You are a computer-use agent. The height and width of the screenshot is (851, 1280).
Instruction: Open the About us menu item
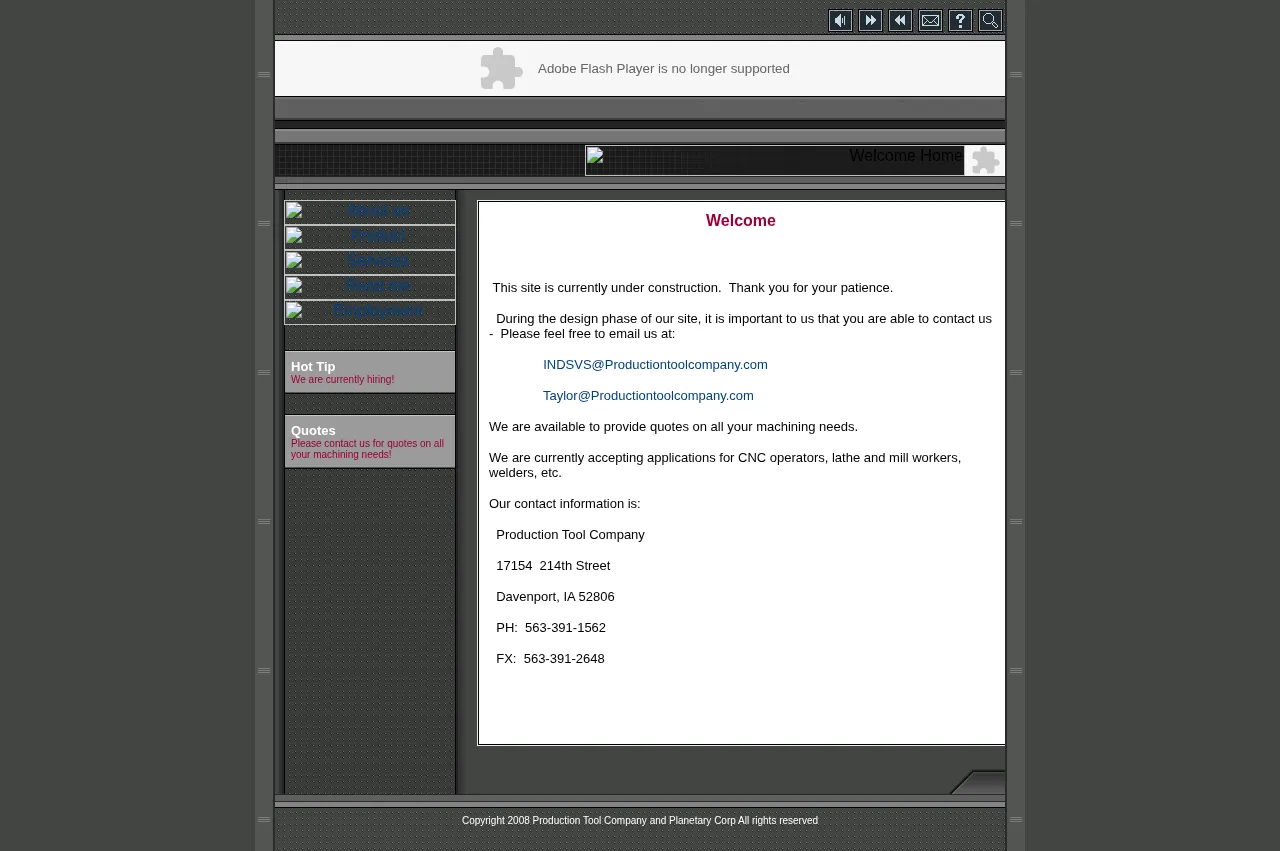tap(378, 212)
